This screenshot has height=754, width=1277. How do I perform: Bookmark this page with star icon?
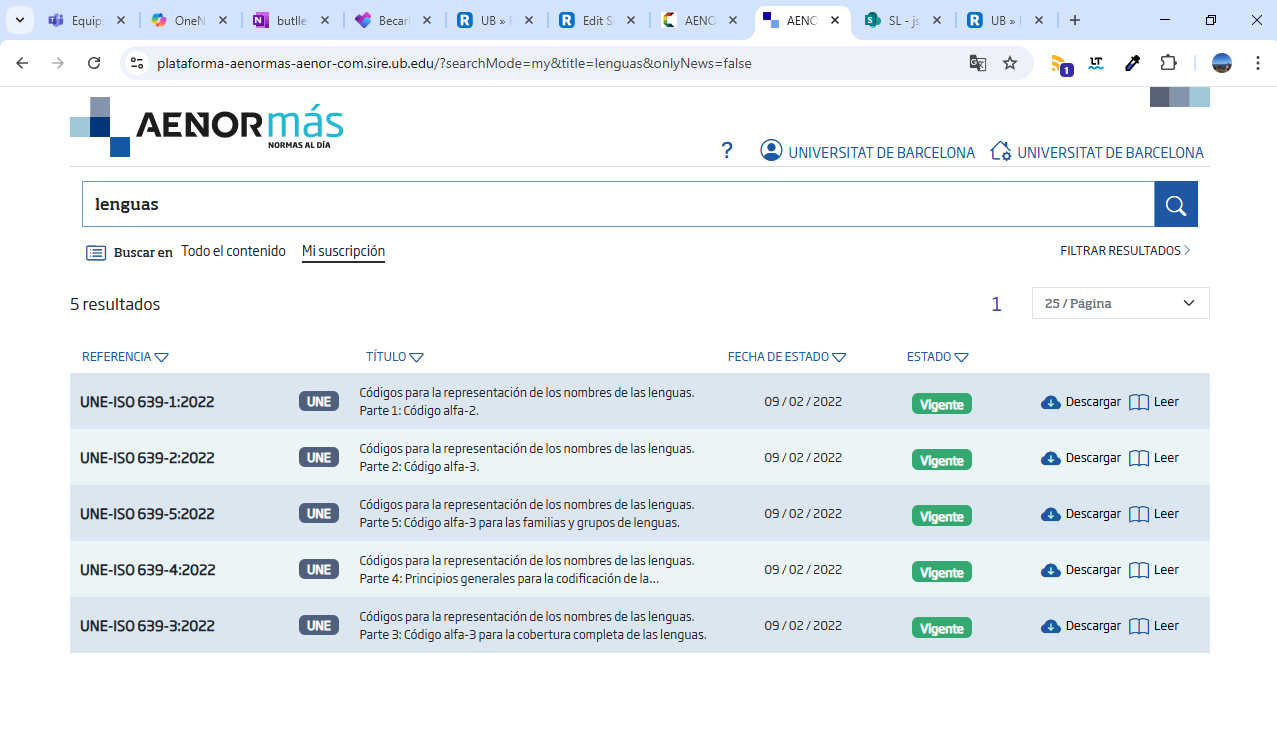(1010, 63)
